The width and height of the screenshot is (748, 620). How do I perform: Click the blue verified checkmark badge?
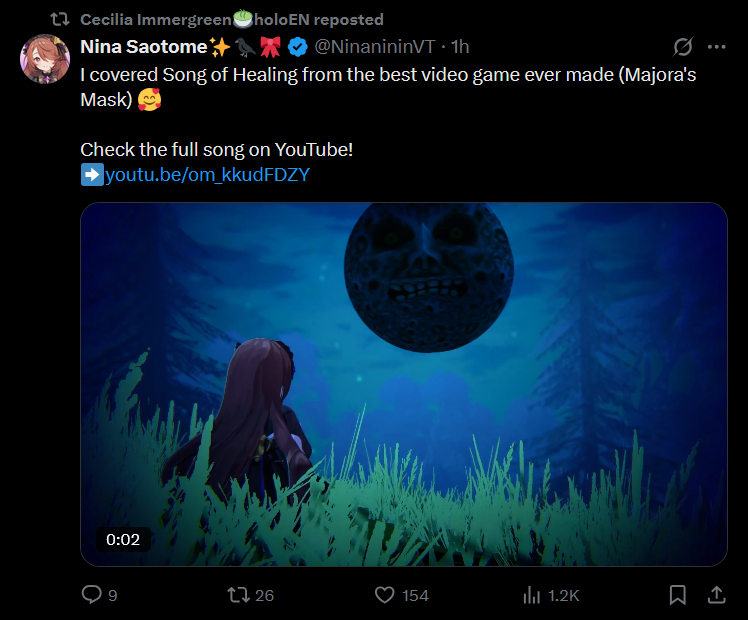click(x=298, y=47)
